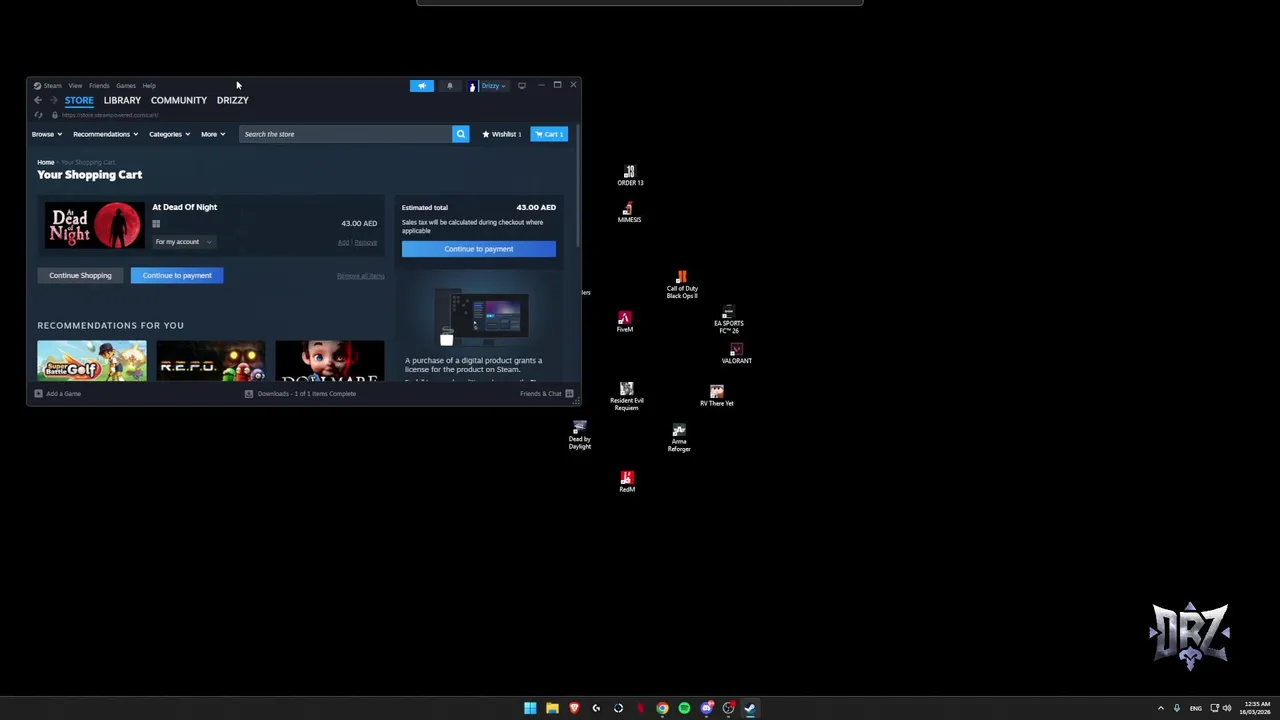Viewport: 1280px width, 720px height.
Task: Open the Friends menu
Action: point(99,86)
